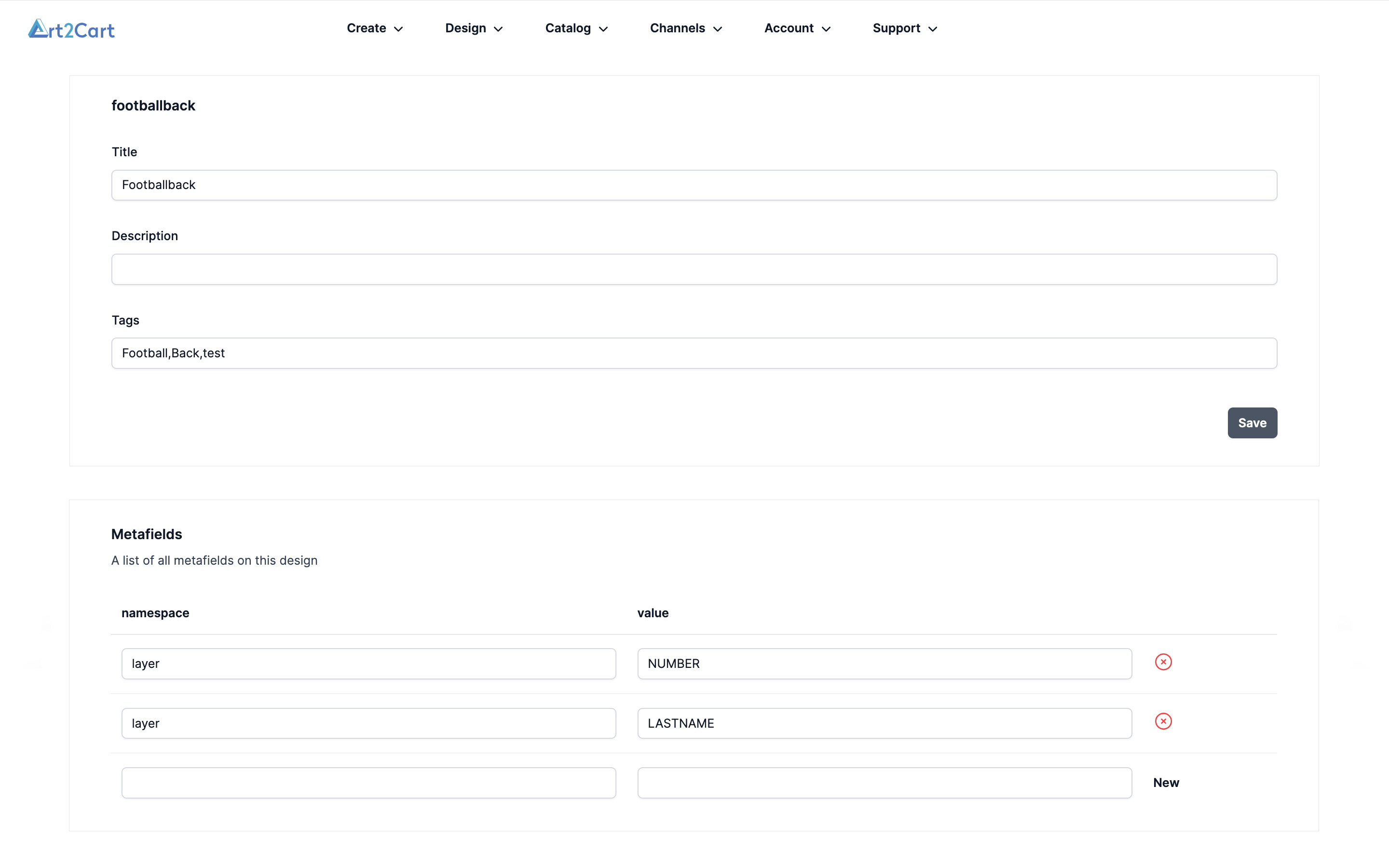Image resolution: width=1389 pixels, height=868 pixels.
Task: Click the Art2Cart logo
Action: pyautogui.click(x=71, y=29)
